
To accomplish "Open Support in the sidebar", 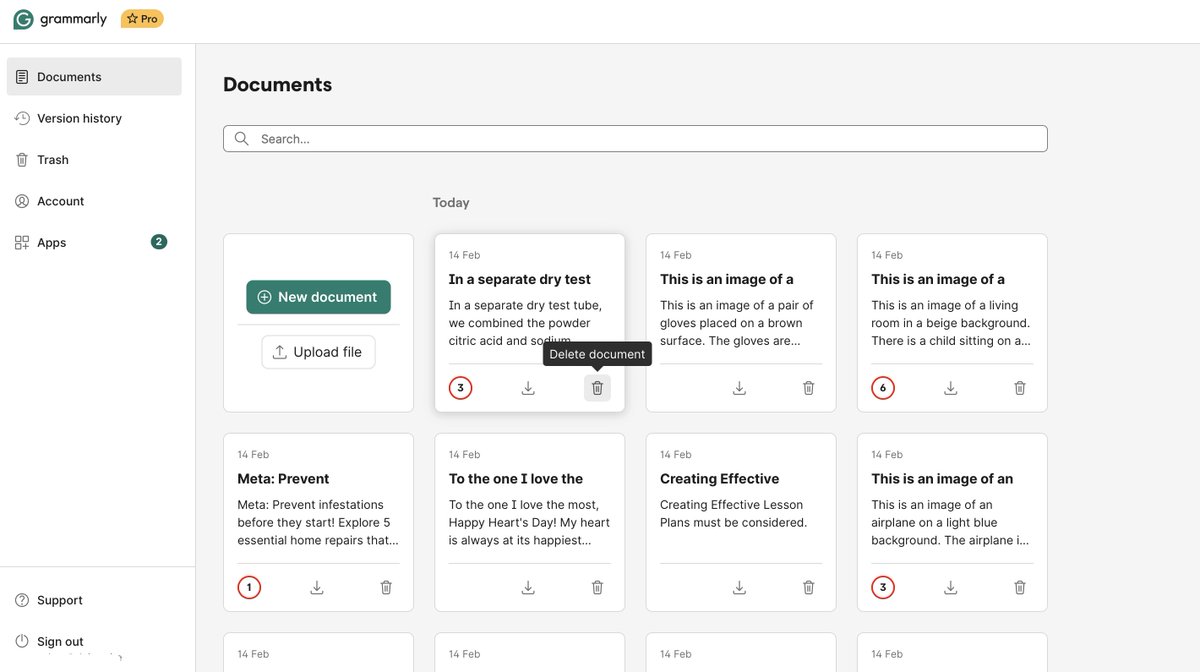I will (x=50, y=600).
